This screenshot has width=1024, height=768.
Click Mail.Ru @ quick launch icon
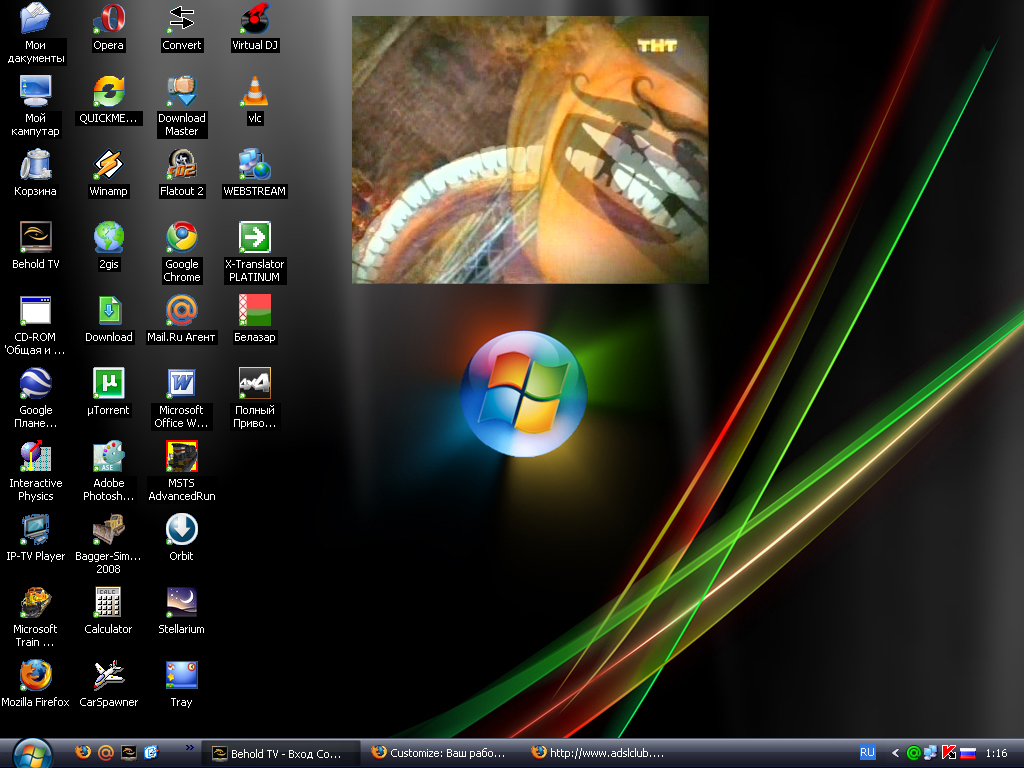coord(105,752)
